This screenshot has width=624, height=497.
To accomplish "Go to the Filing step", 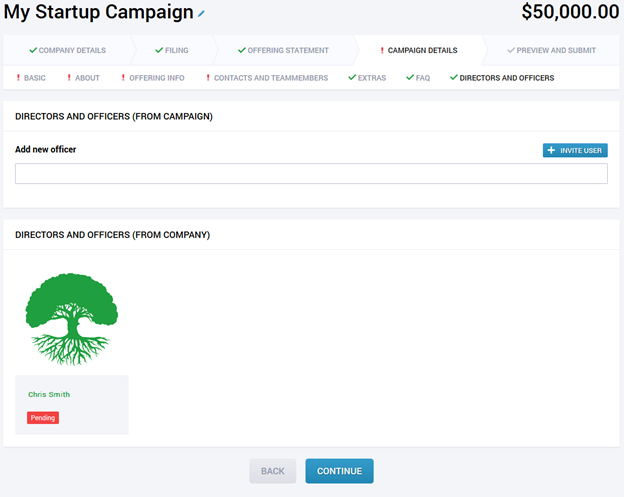I will click(172, 51).
